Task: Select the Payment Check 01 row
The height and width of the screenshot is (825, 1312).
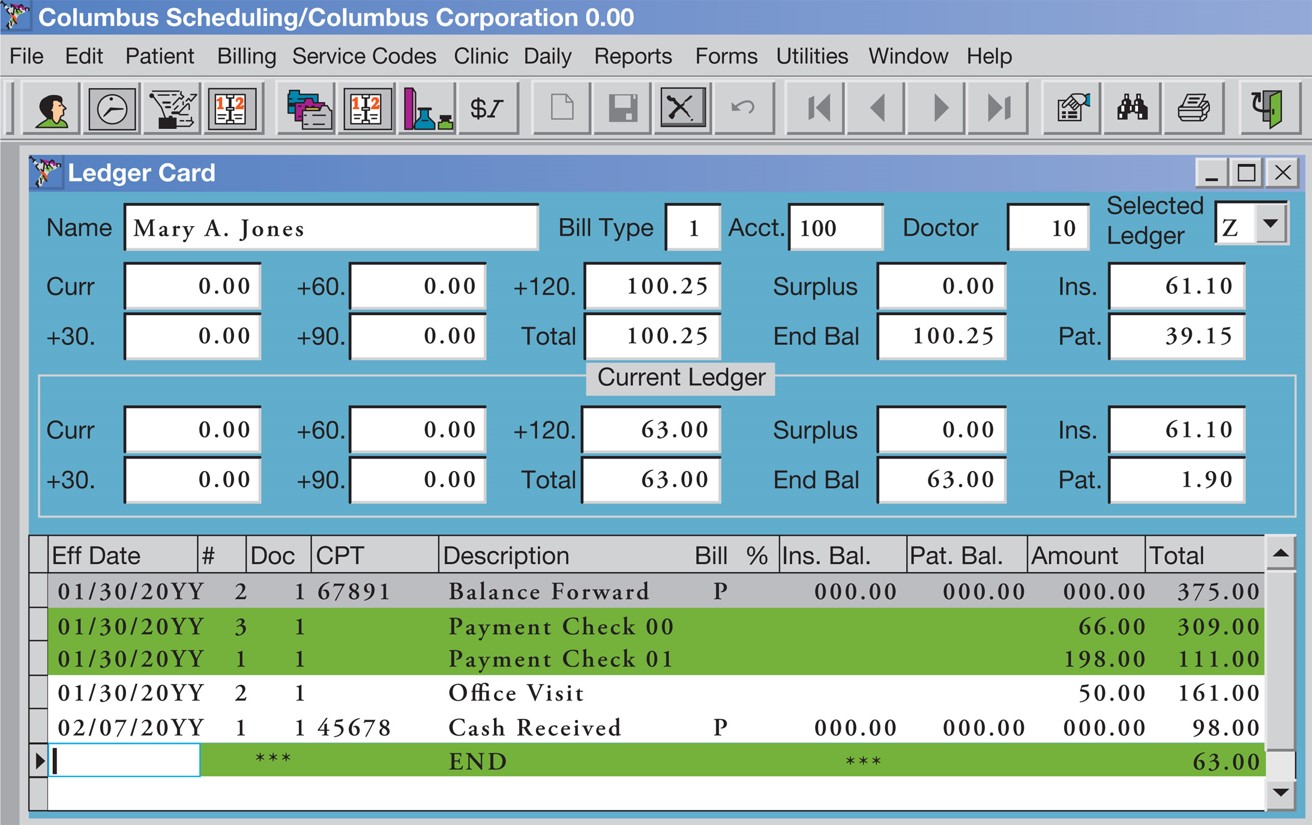Action: tap(656, 659)
